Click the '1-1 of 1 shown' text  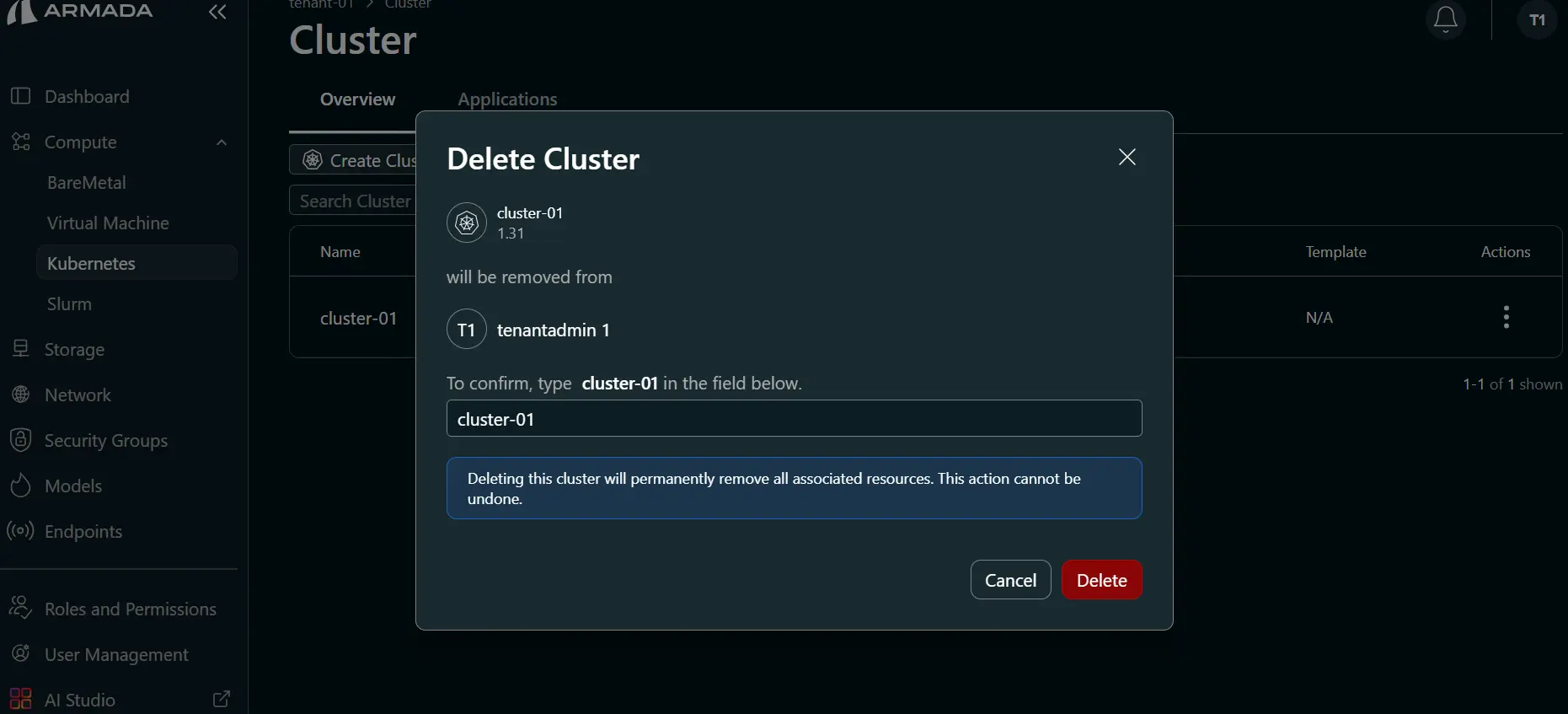tap(1512, 384)
